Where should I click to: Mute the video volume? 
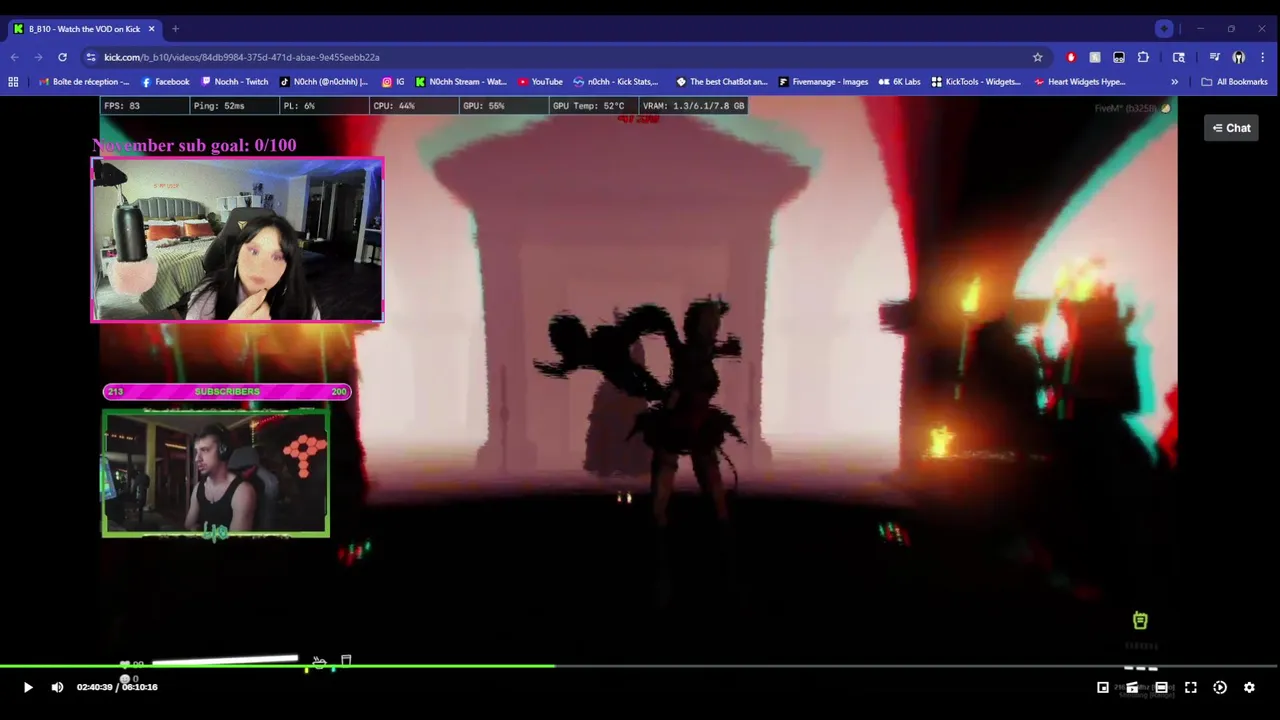pyautogui.click(x=57, y=687)
